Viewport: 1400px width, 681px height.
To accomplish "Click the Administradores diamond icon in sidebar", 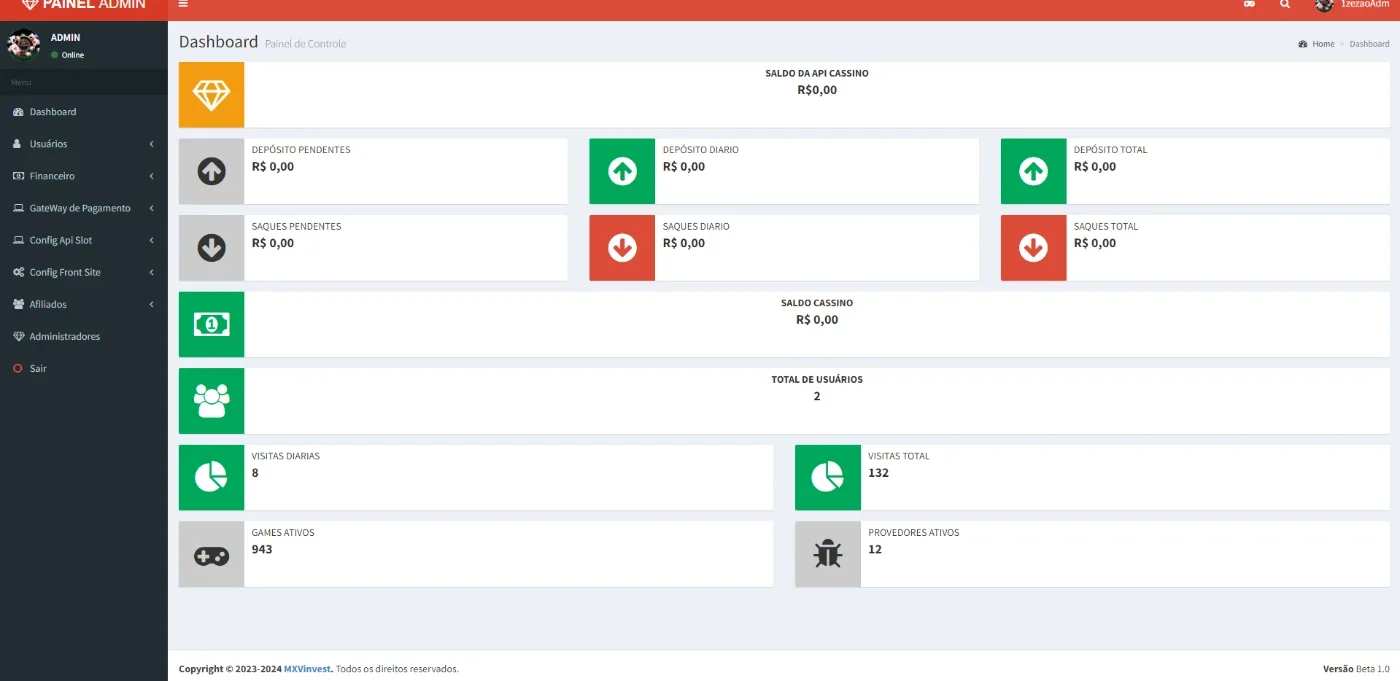I will [18, 336].
